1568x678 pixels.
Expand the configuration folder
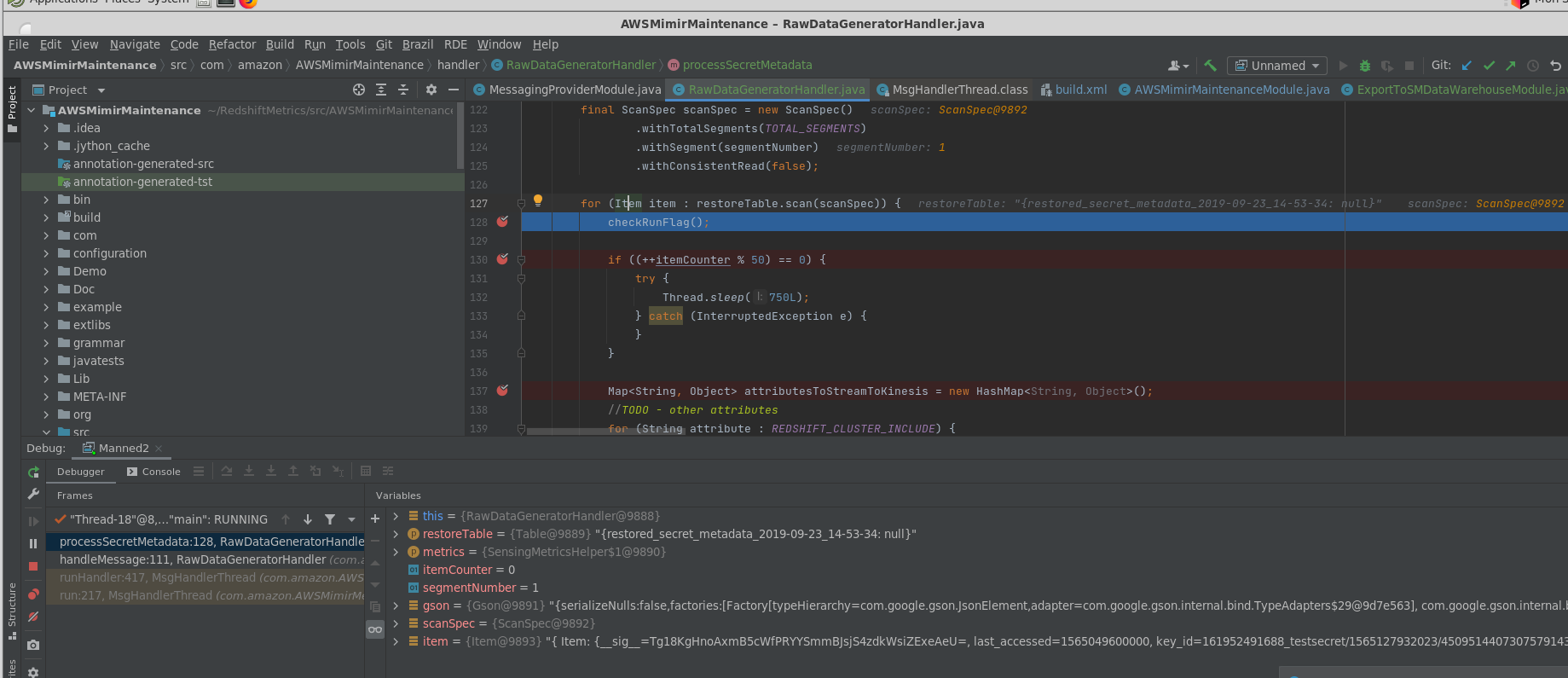coord(46,253)
